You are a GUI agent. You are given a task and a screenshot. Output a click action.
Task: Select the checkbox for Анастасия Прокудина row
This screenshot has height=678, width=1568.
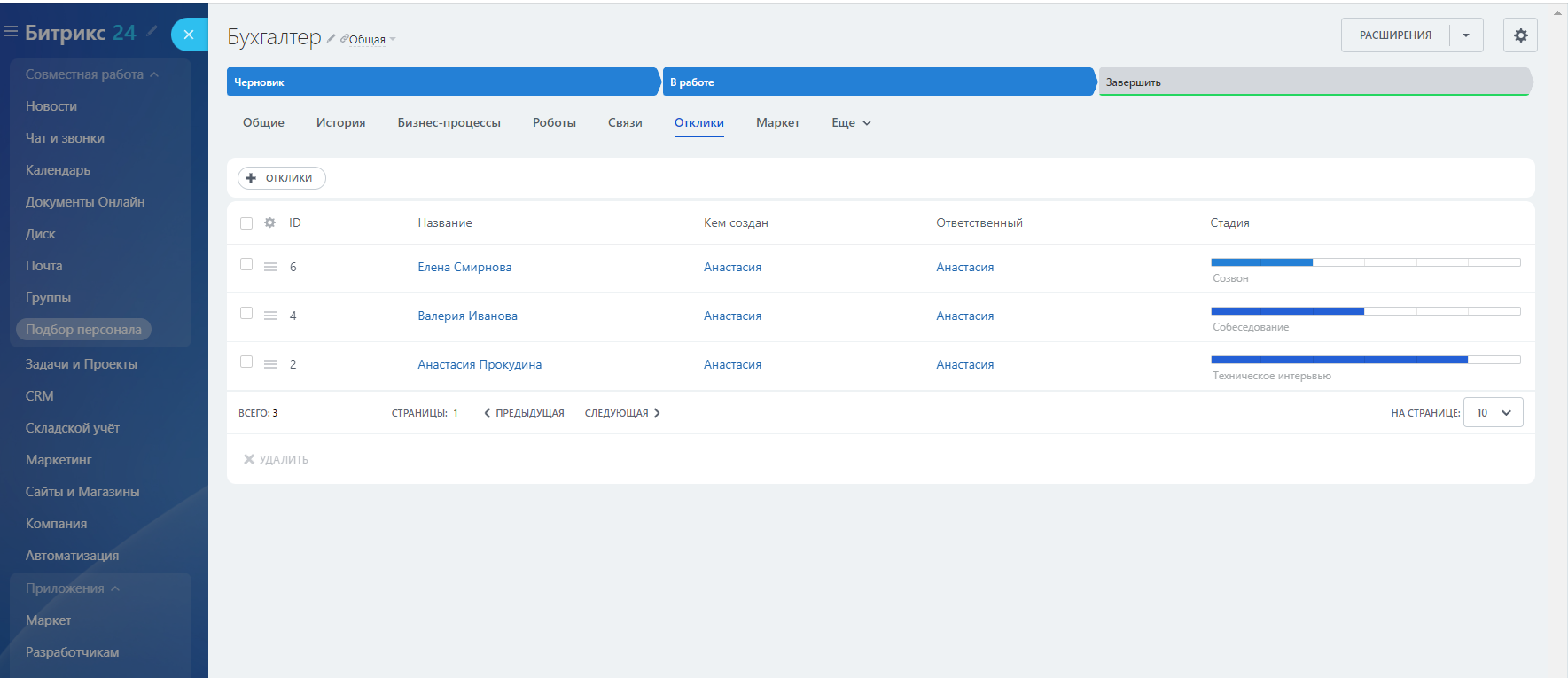click(246, 362)
